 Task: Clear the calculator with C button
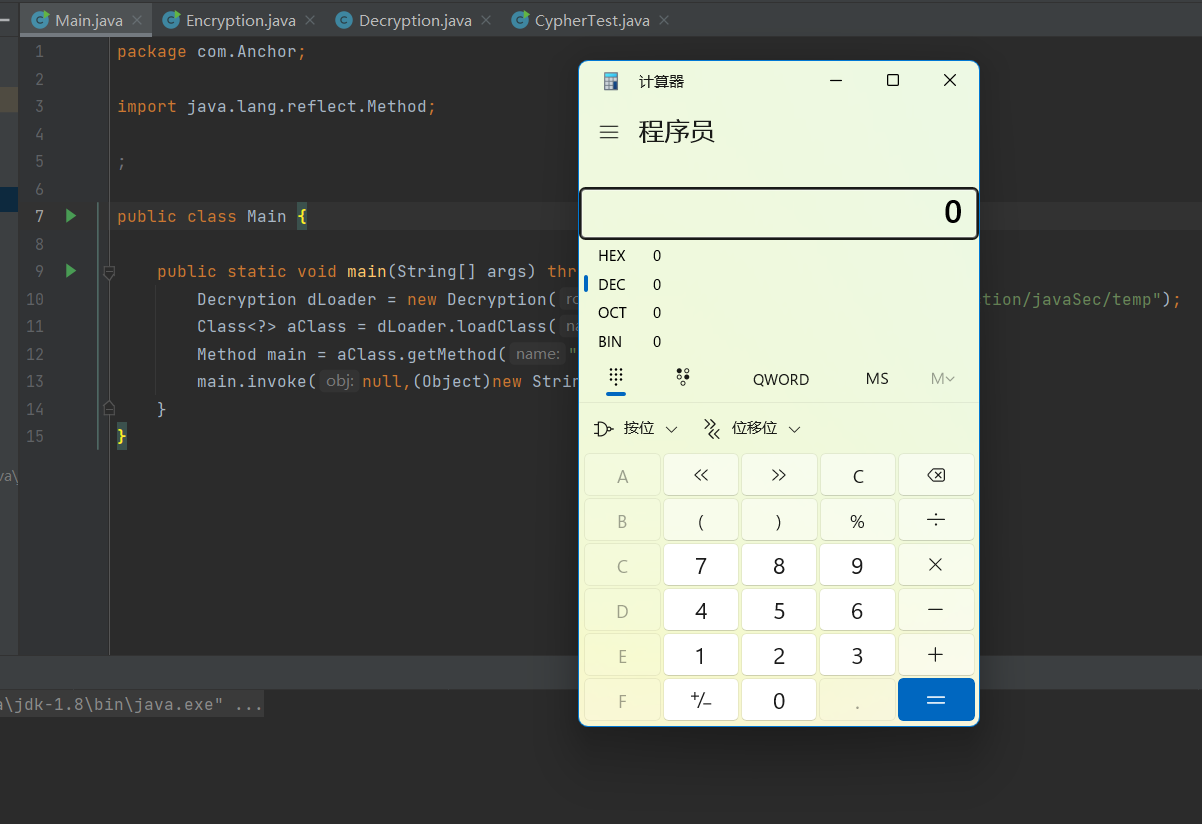click(857, 475)
